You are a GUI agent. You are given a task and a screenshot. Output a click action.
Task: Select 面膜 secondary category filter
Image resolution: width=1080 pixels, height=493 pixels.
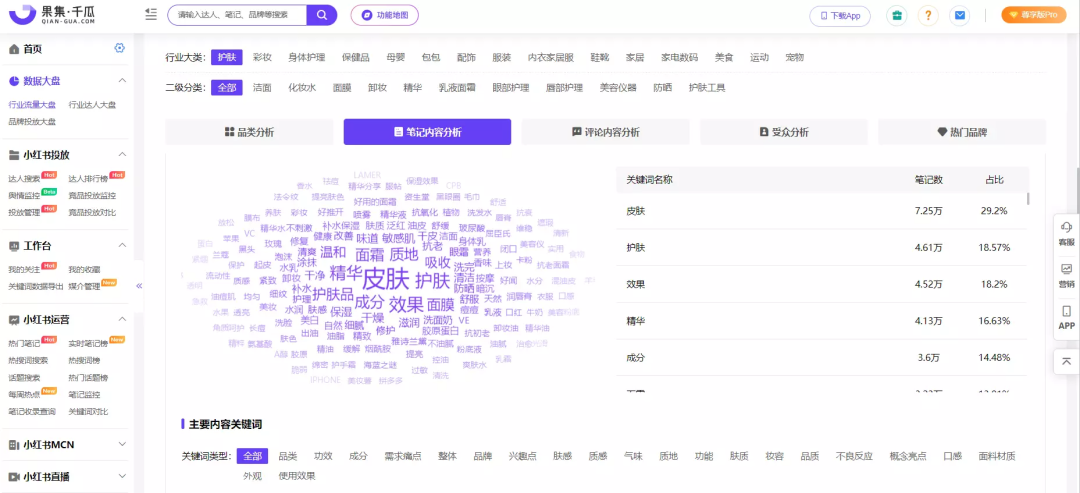click(342, 87)
